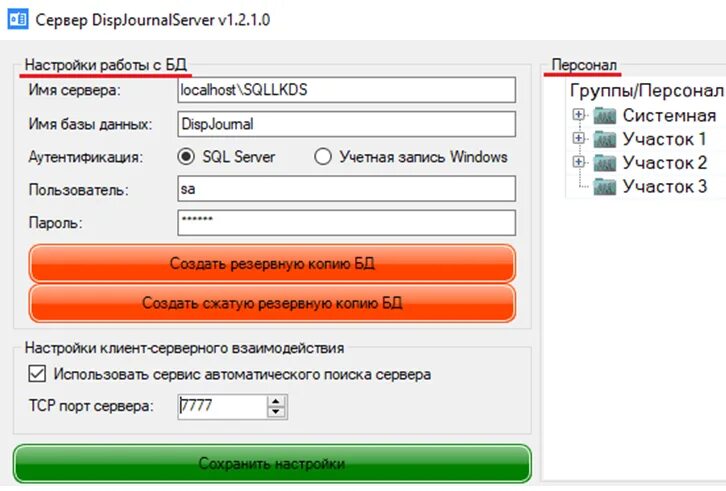
Task: Increase TCP port with up arrow
Action: pos(276,401)
